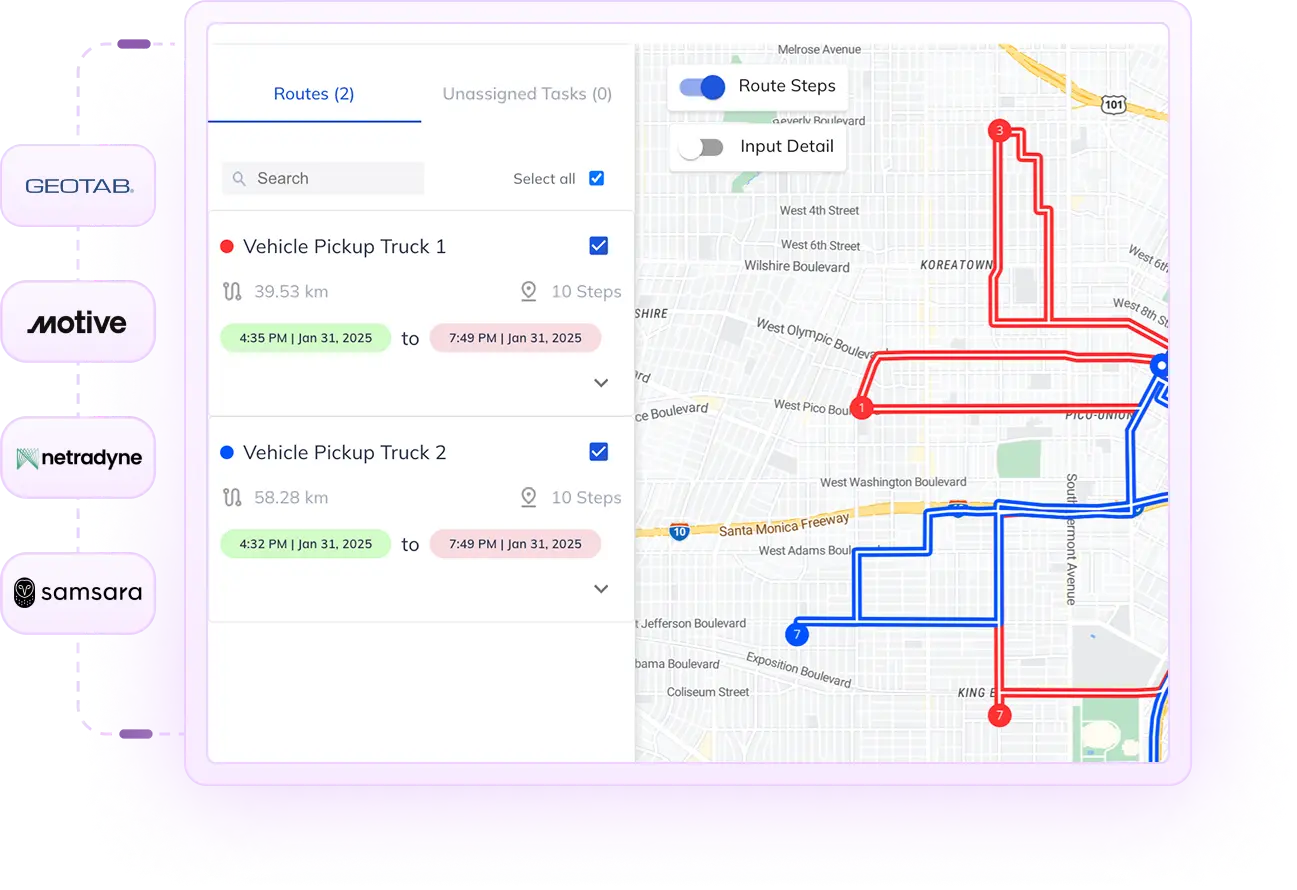Open the Routes tab
The width and height of the screenshot is (1297, 890).
(313, 93)
